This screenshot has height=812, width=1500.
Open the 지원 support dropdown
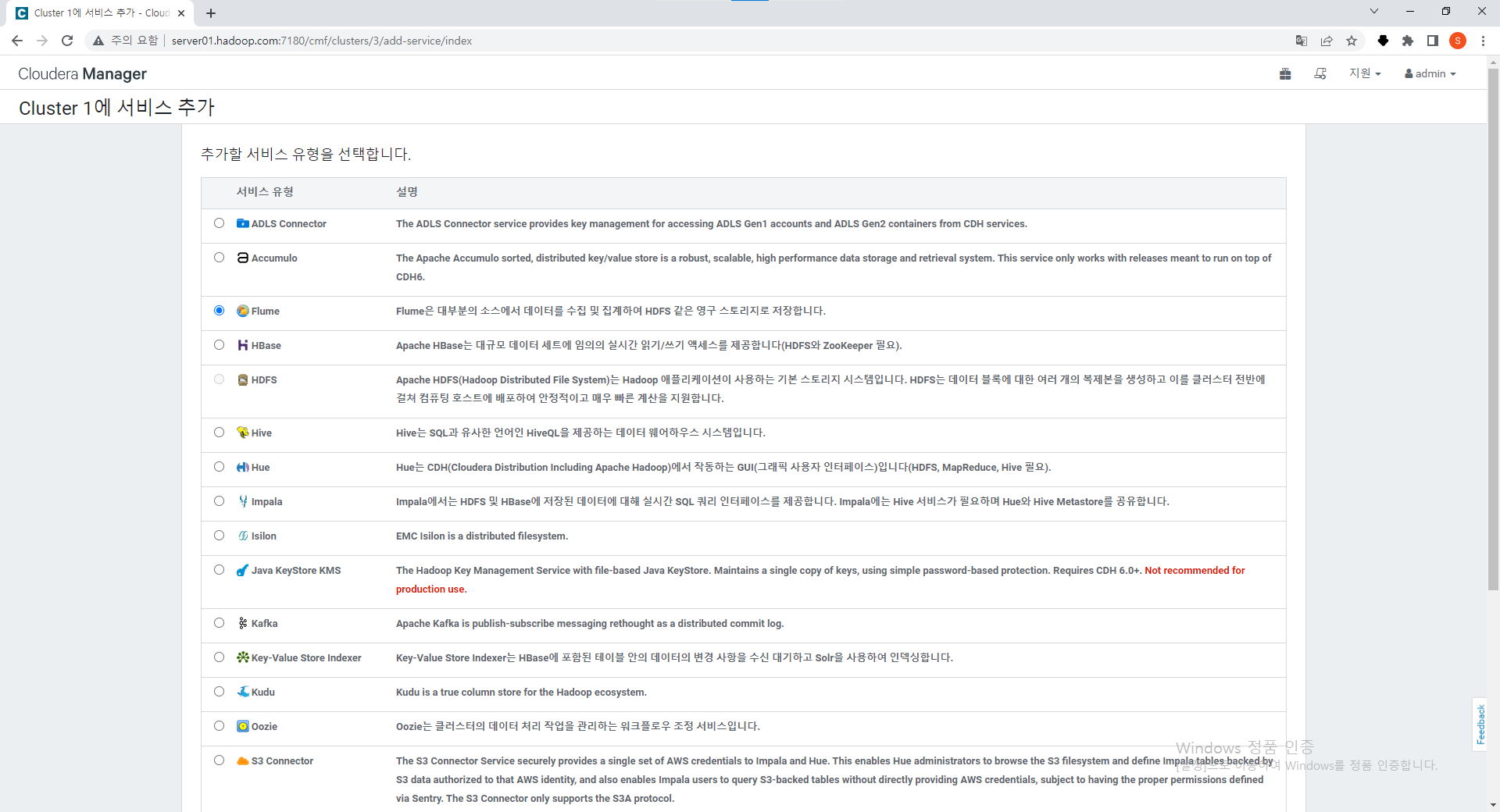pyautogui.click(x=1365, y=73)
